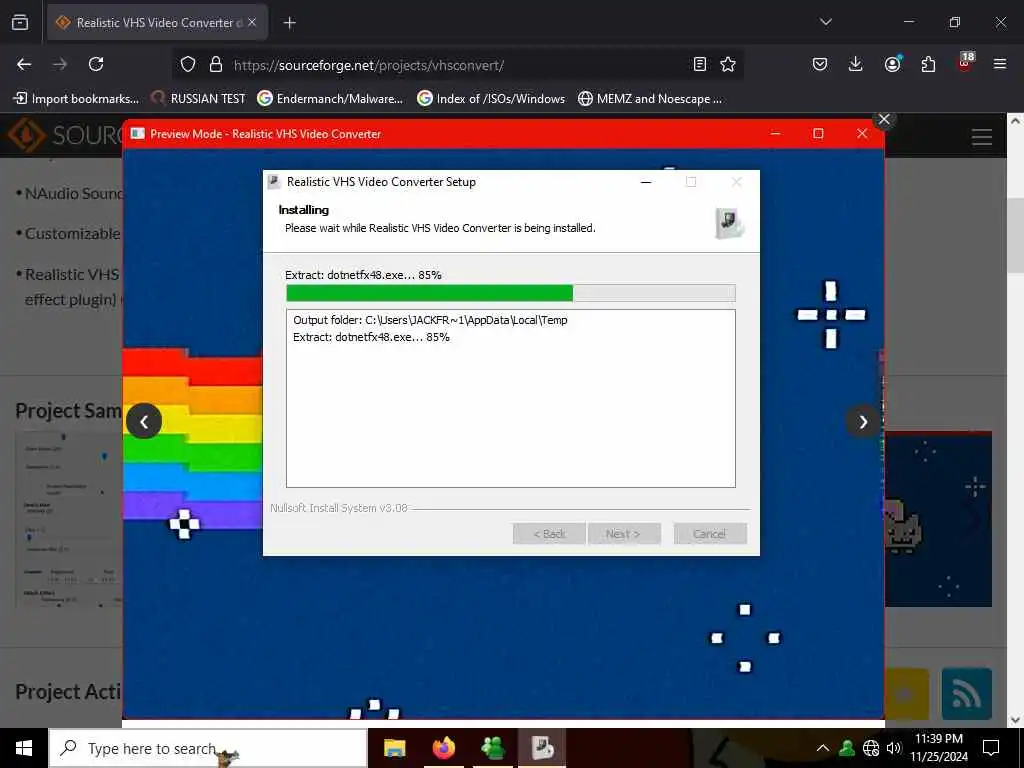Select the Realistic VHS Video Converter tab
Viewport: 1024px width, 768px height.
click(157, 22)
